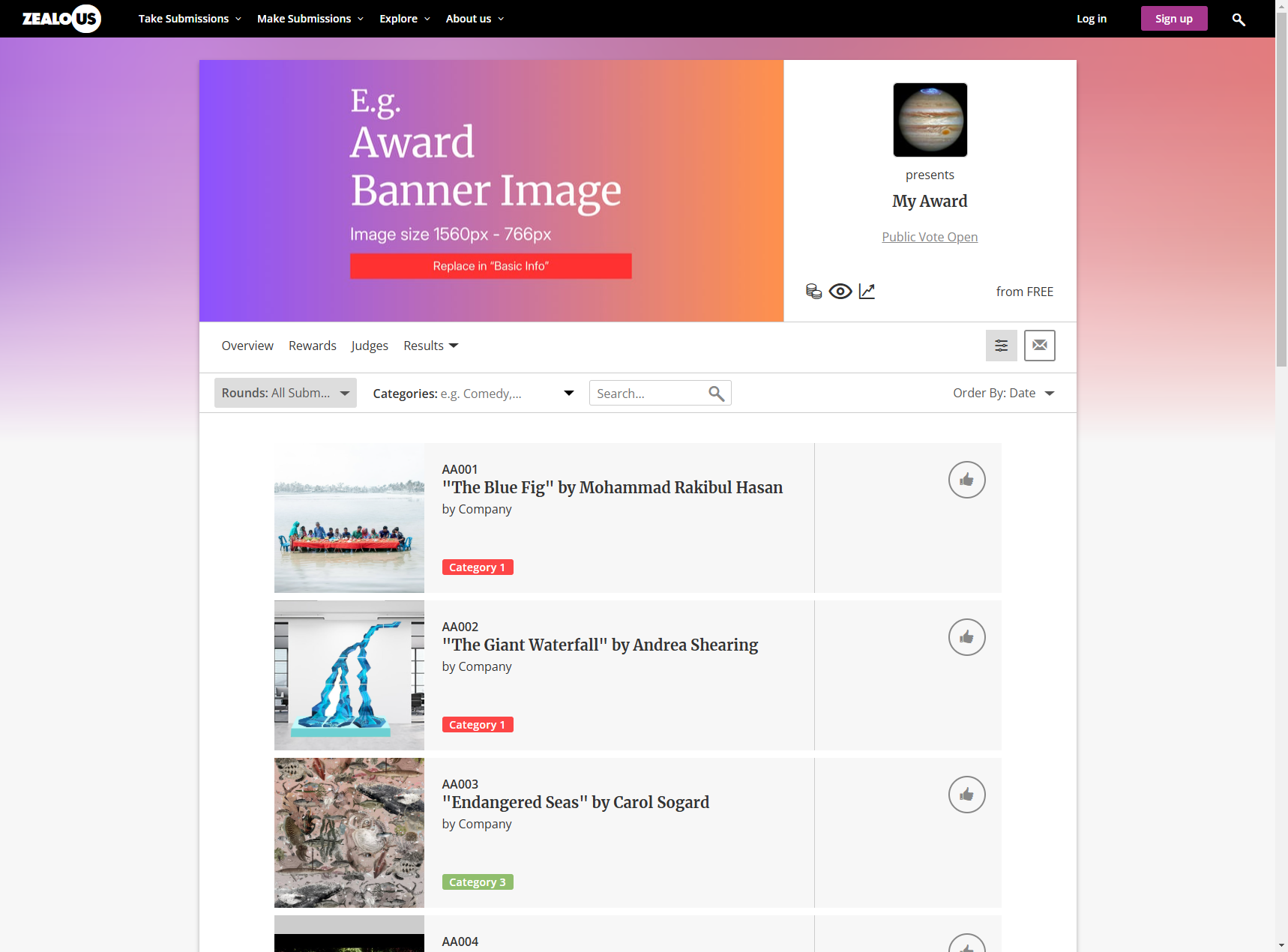Open the Public Vote Open link
The image size is (1288, 952).
pyautogui.click(x=930, y=237)
